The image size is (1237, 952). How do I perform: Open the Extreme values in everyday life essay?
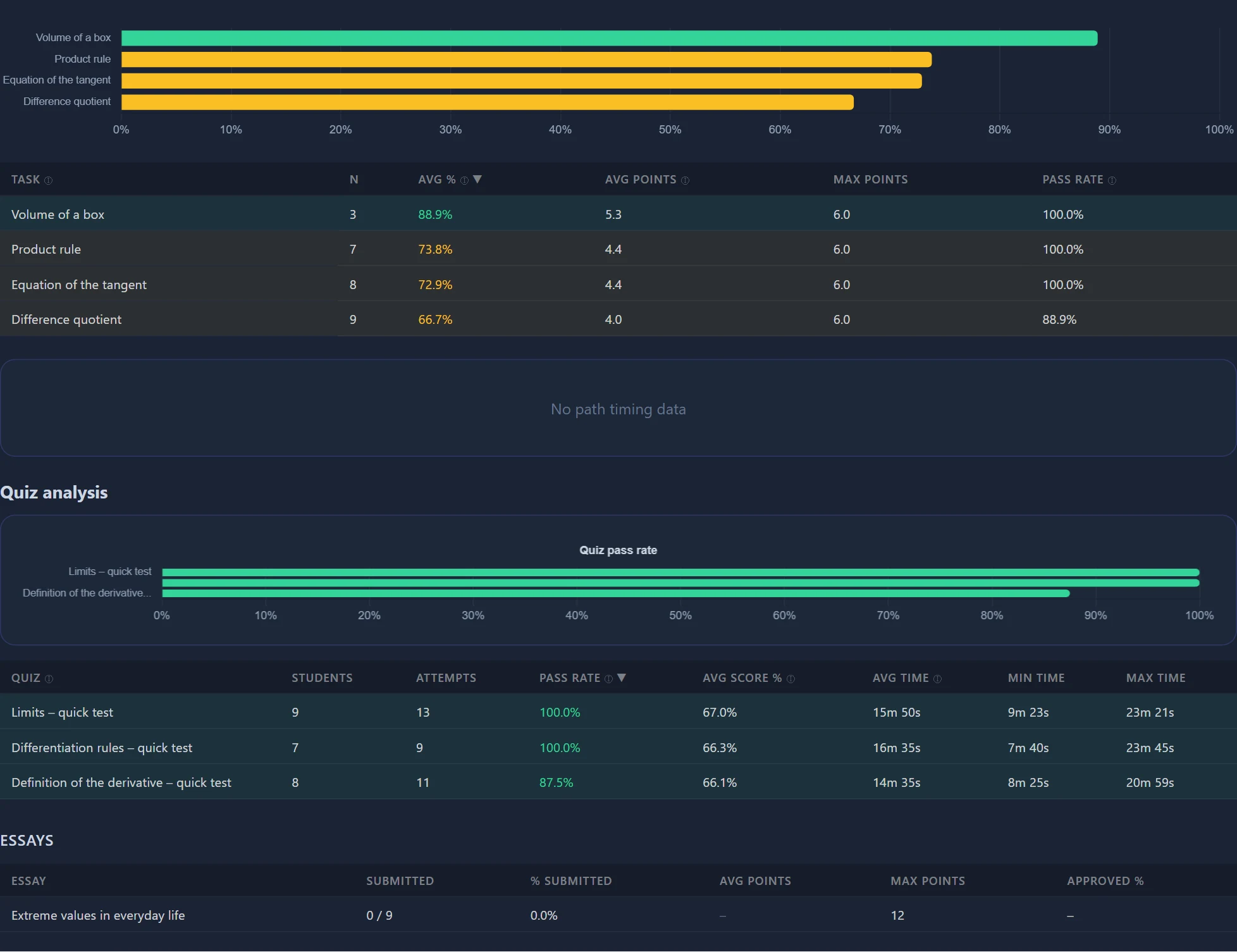point(98,915)
